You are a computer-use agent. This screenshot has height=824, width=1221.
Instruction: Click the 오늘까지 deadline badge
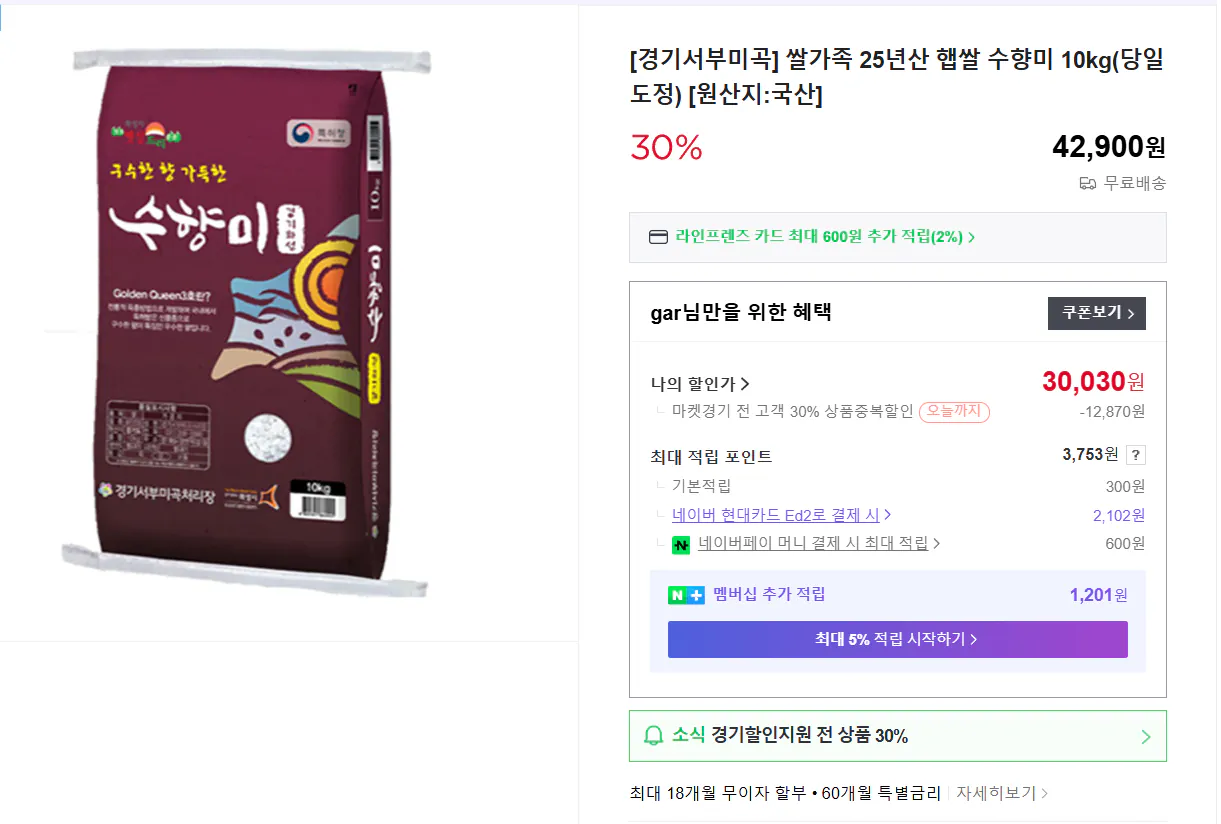click(x=954, y=412)
